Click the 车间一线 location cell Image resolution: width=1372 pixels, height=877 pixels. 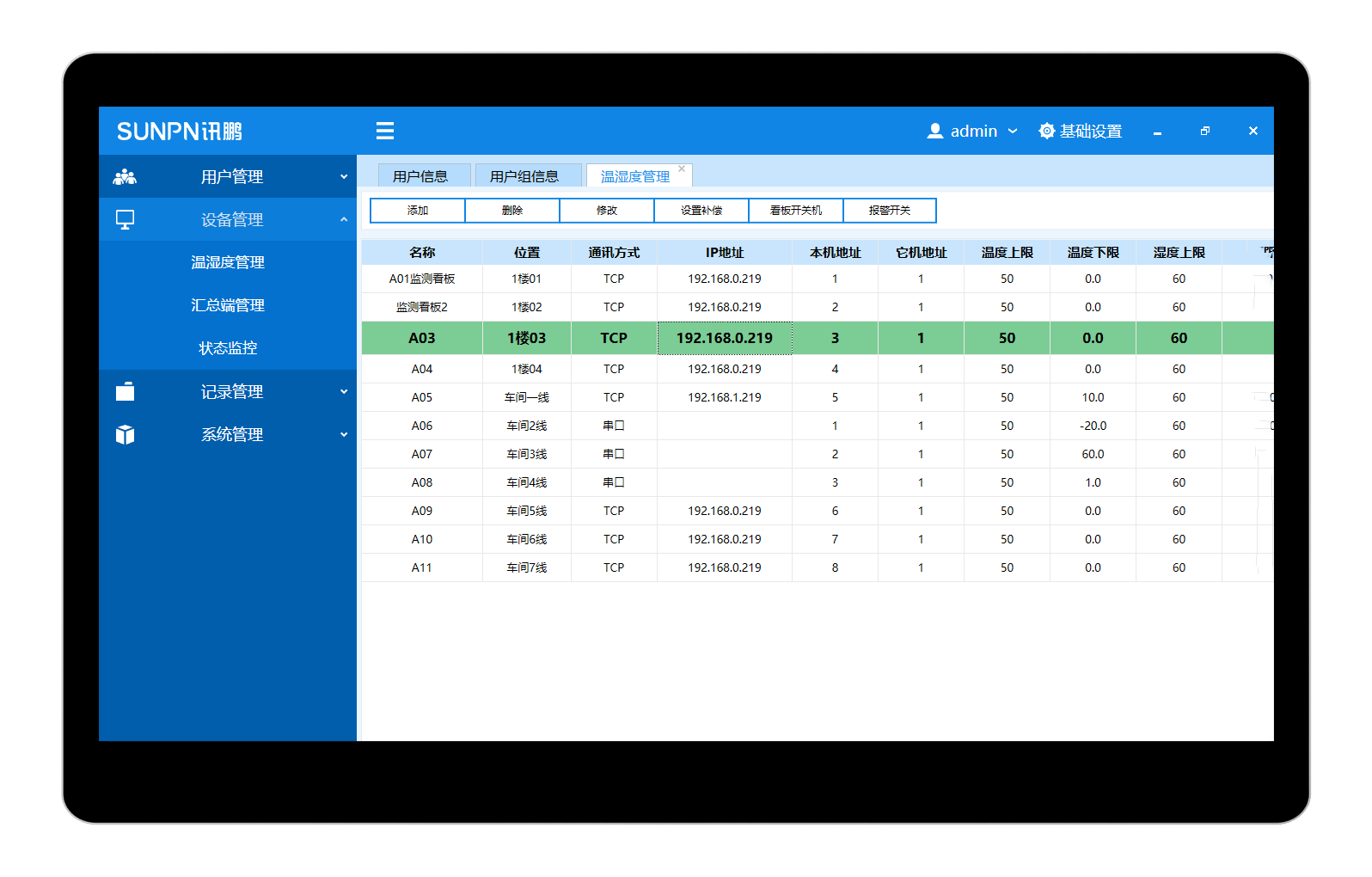(x=527, y=397)
